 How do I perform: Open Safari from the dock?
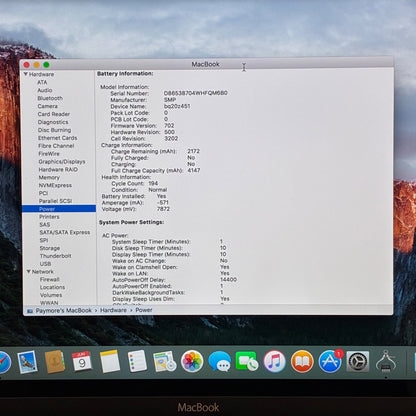point(4,362)
